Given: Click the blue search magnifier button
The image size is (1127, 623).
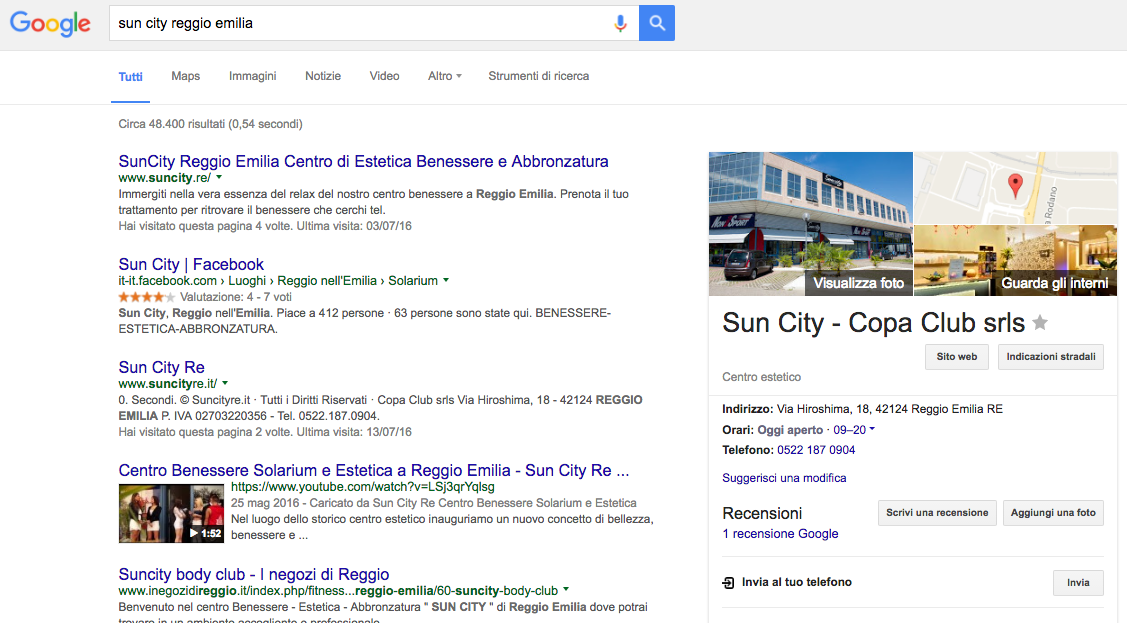Looking at the screenshot, I should (x=657, y=23).
